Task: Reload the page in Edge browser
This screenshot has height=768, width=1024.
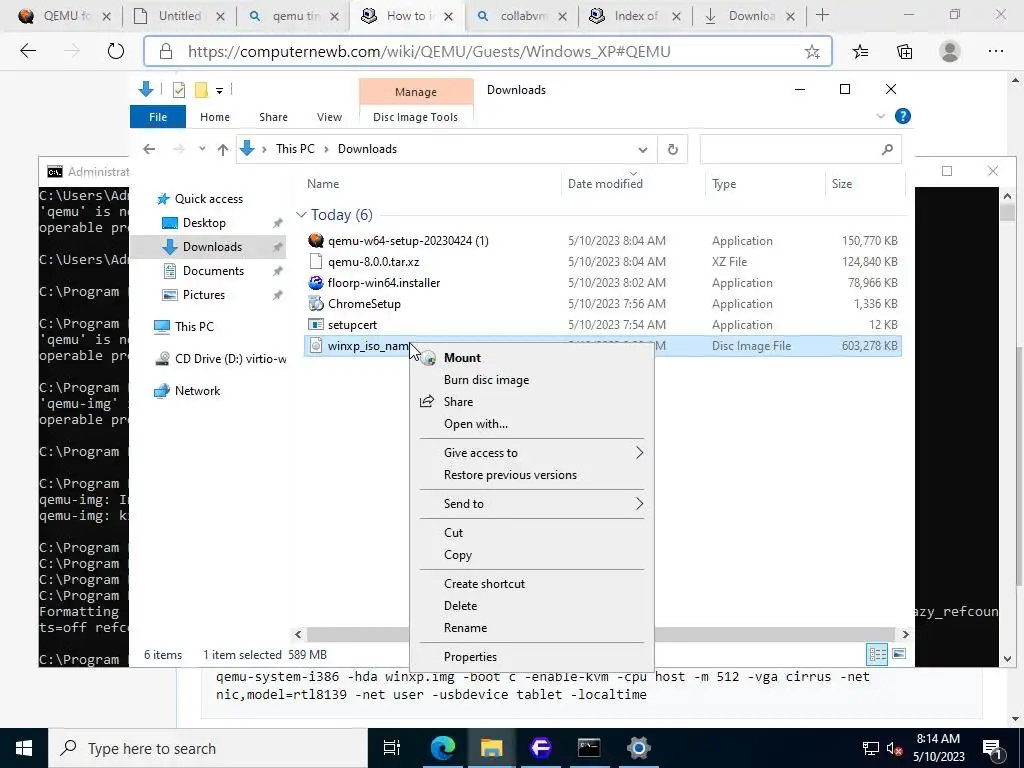Action: pyautogui.click(x=116, y=52)
